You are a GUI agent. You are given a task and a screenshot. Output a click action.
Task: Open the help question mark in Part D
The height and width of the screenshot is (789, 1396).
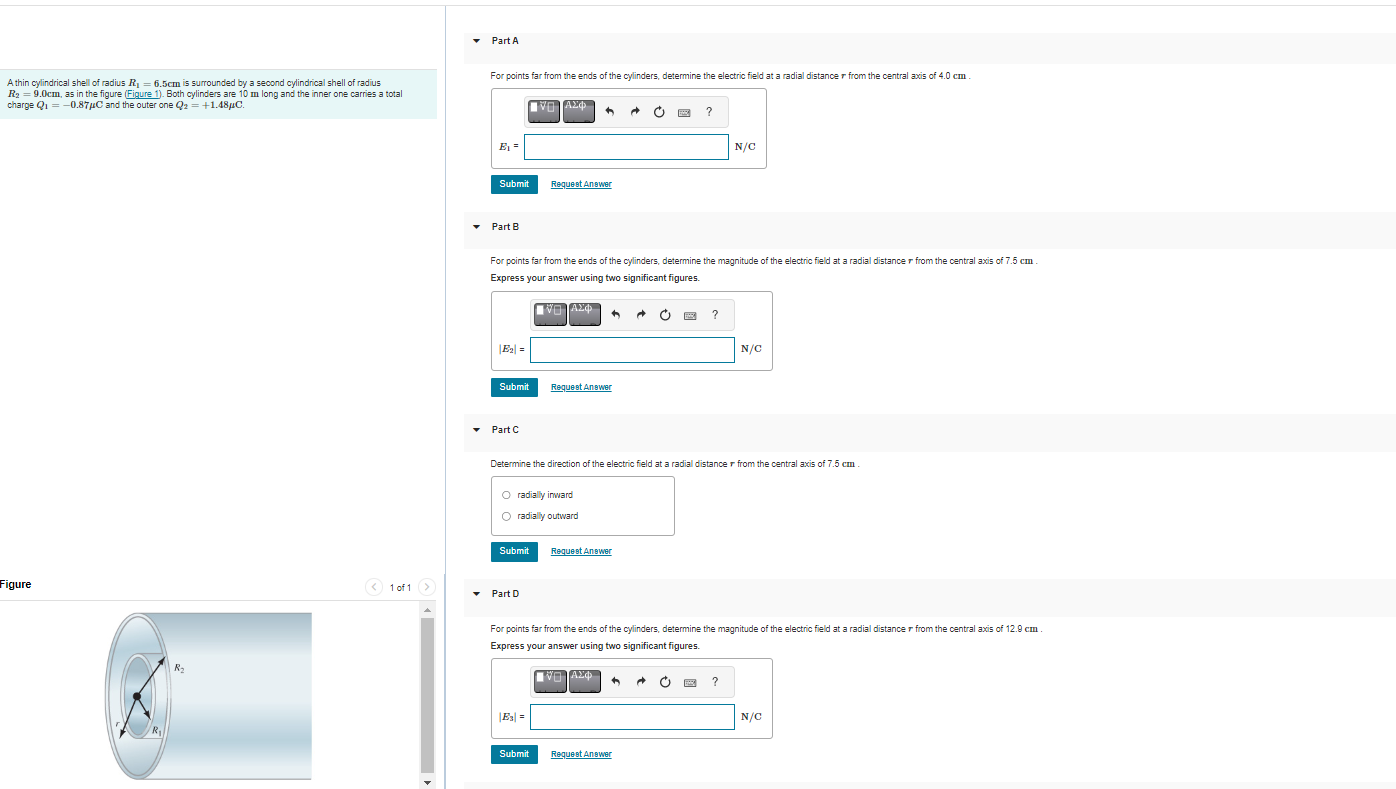(x=715, y=681)
